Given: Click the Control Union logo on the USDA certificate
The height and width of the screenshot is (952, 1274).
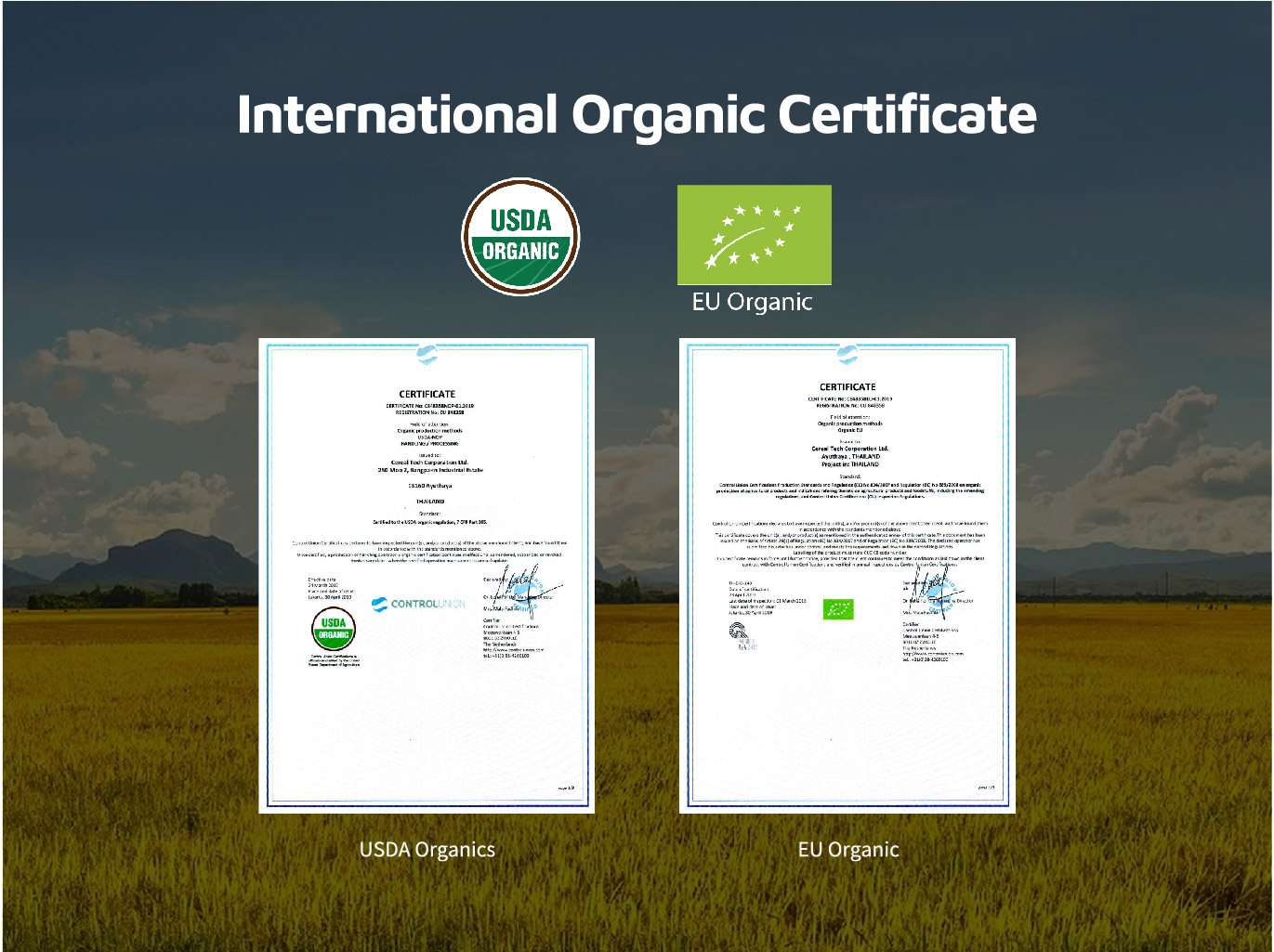Looking at the screenshot, I should 418,604.
